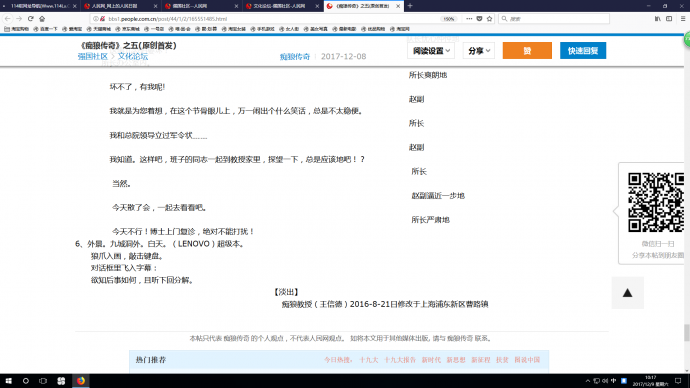Click the orange 赞 like button
The image size is (690, 388).
[527, 51]
